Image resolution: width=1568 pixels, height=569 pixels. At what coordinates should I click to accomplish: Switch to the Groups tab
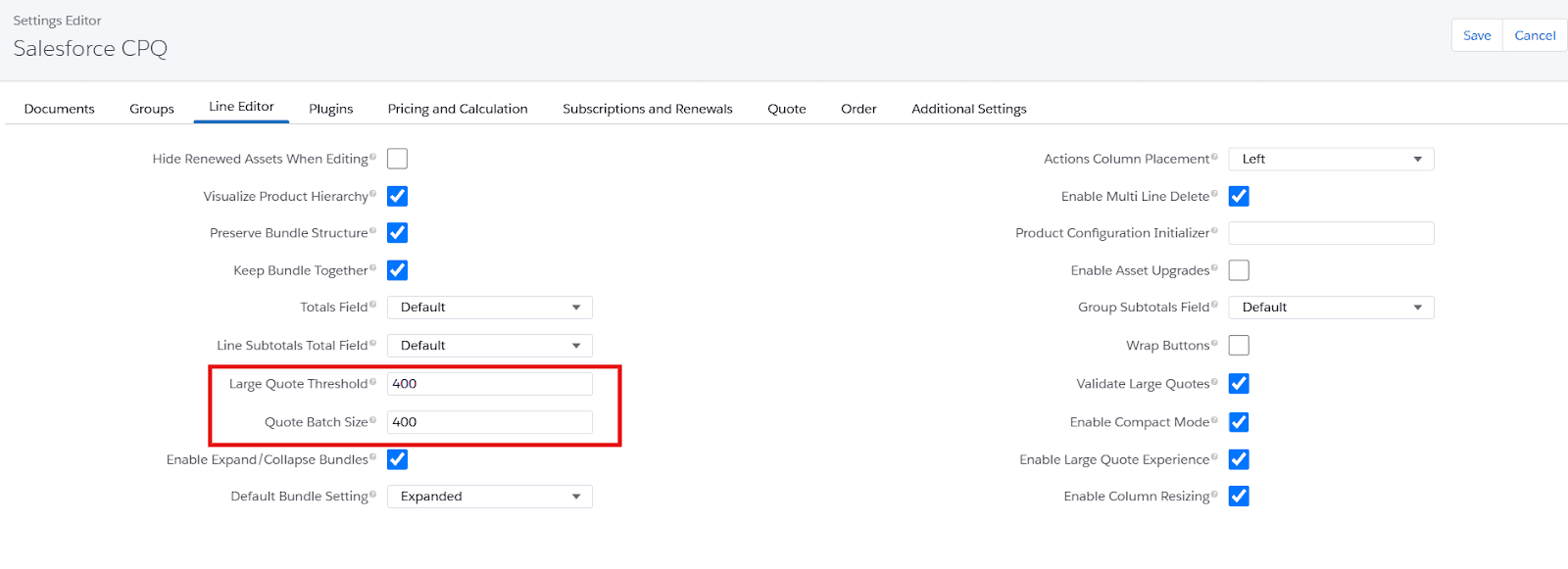152,109
